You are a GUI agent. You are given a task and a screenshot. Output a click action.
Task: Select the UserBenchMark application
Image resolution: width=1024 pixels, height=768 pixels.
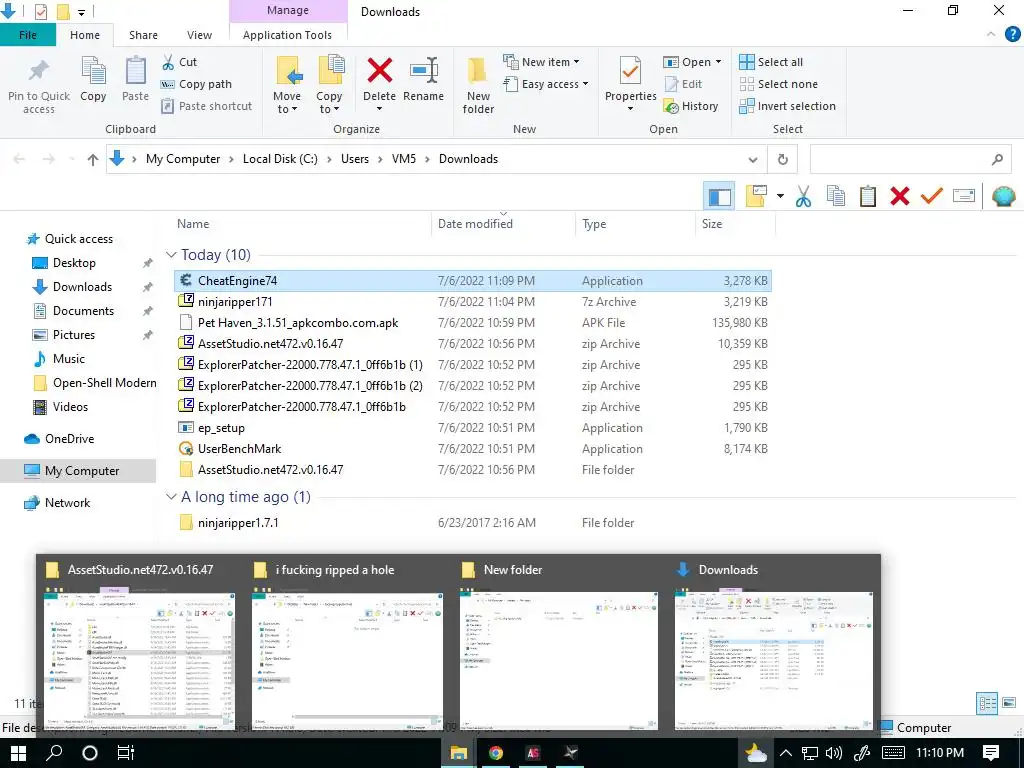pos(473,449)
